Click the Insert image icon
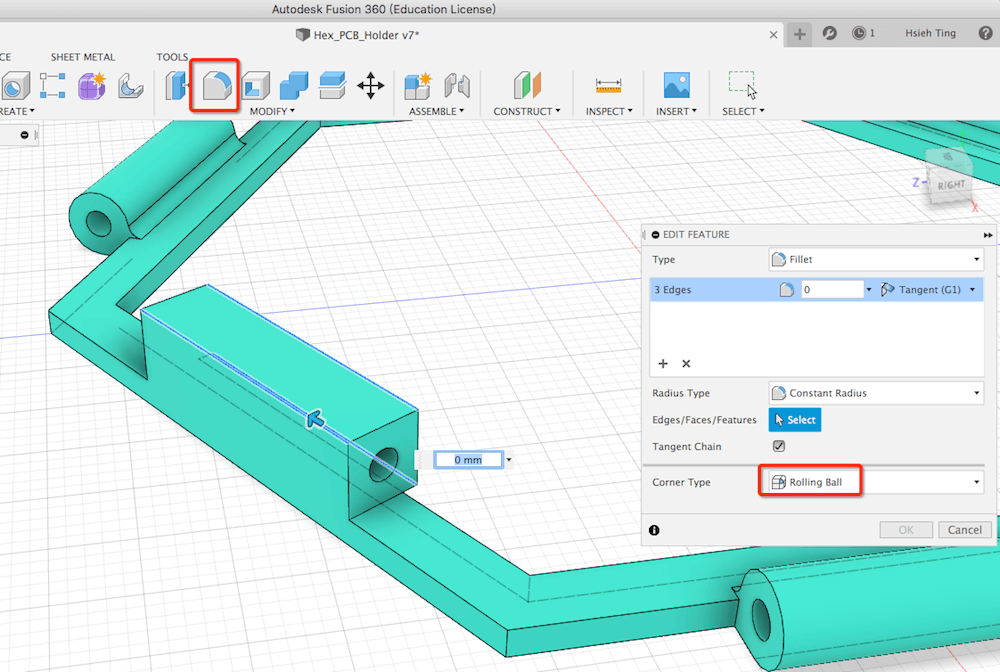This screenshot has width=1000, height=672. pos(677,86)
